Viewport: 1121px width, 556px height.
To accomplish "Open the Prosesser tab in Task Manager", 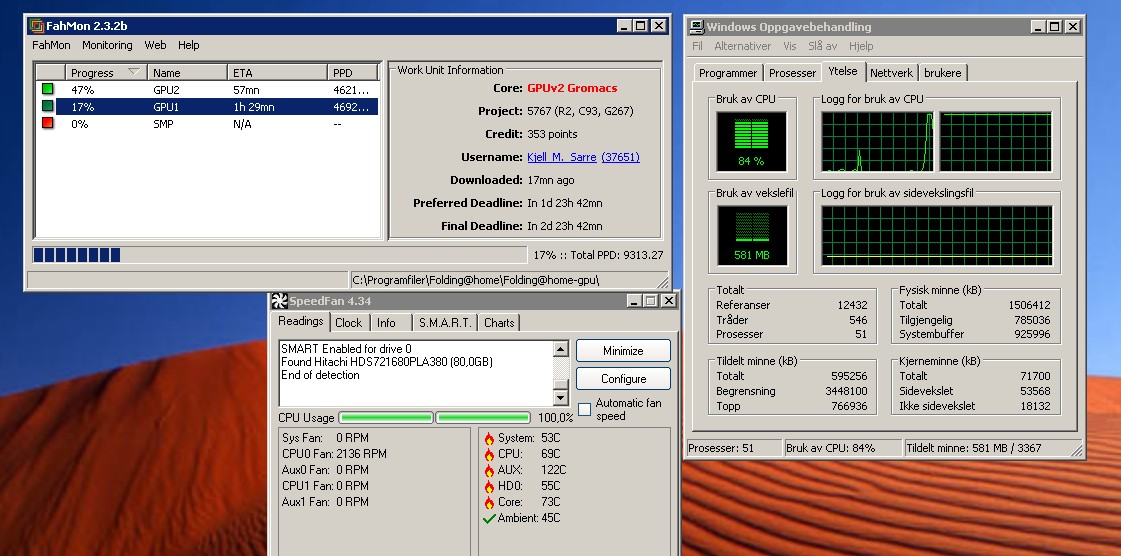I will click(x=792, y=73).
